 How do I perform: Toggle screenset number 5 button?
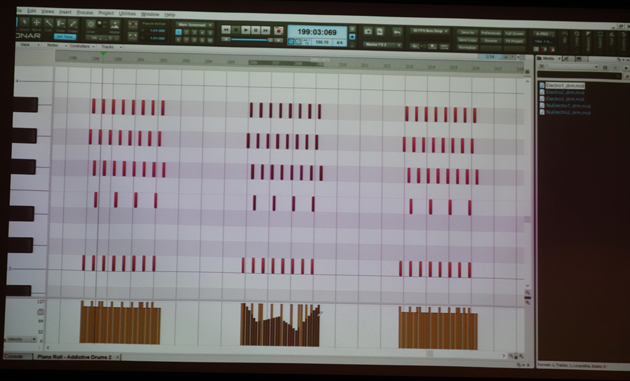coord(210,33)
